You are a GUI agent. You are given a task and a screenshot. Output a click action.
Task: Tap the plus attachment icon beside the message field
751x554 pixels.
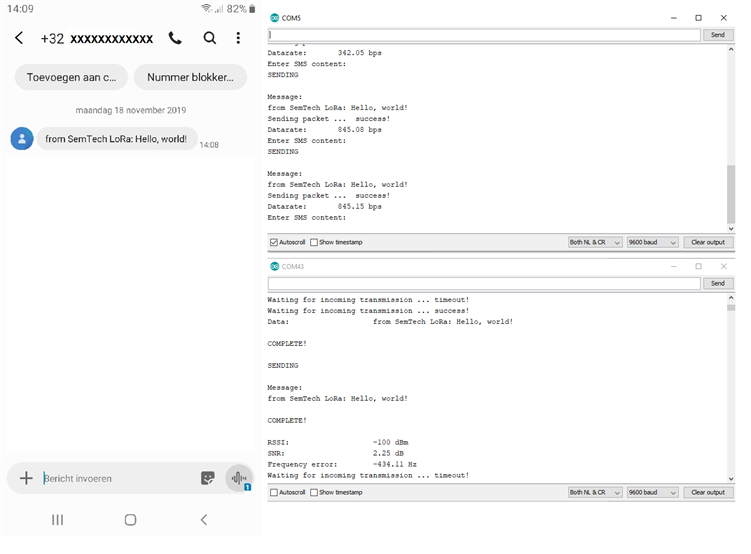click(26, 478)
